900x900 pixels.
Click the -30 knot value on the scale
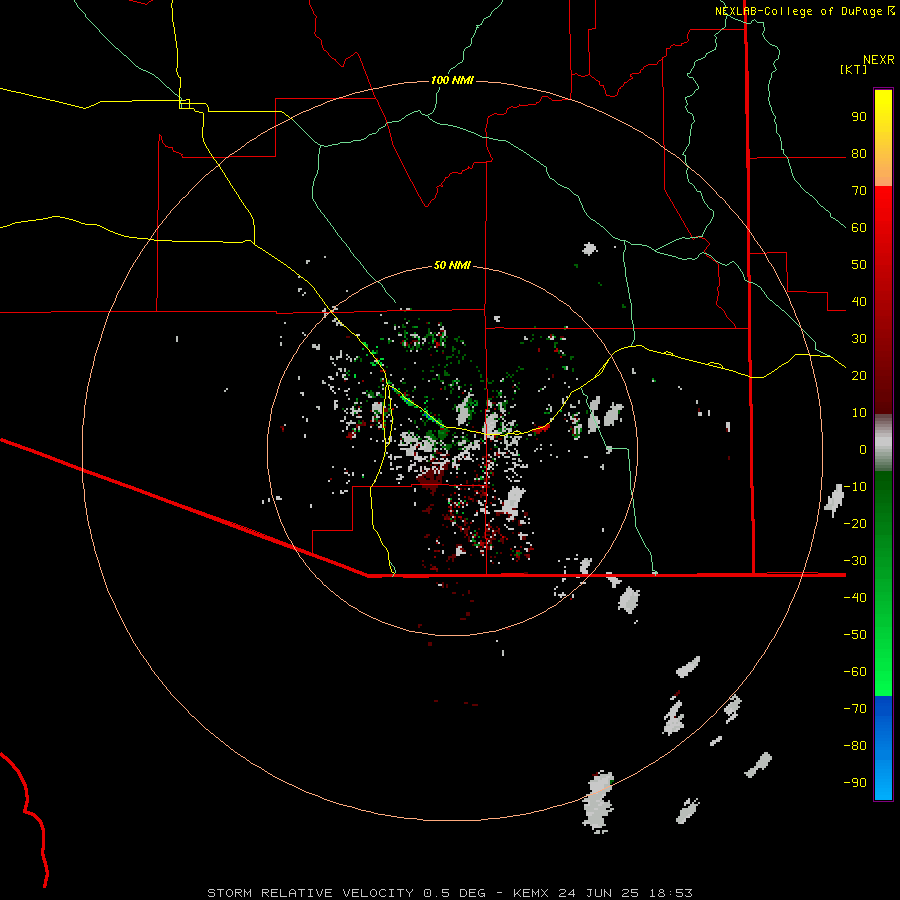(855, 561)
